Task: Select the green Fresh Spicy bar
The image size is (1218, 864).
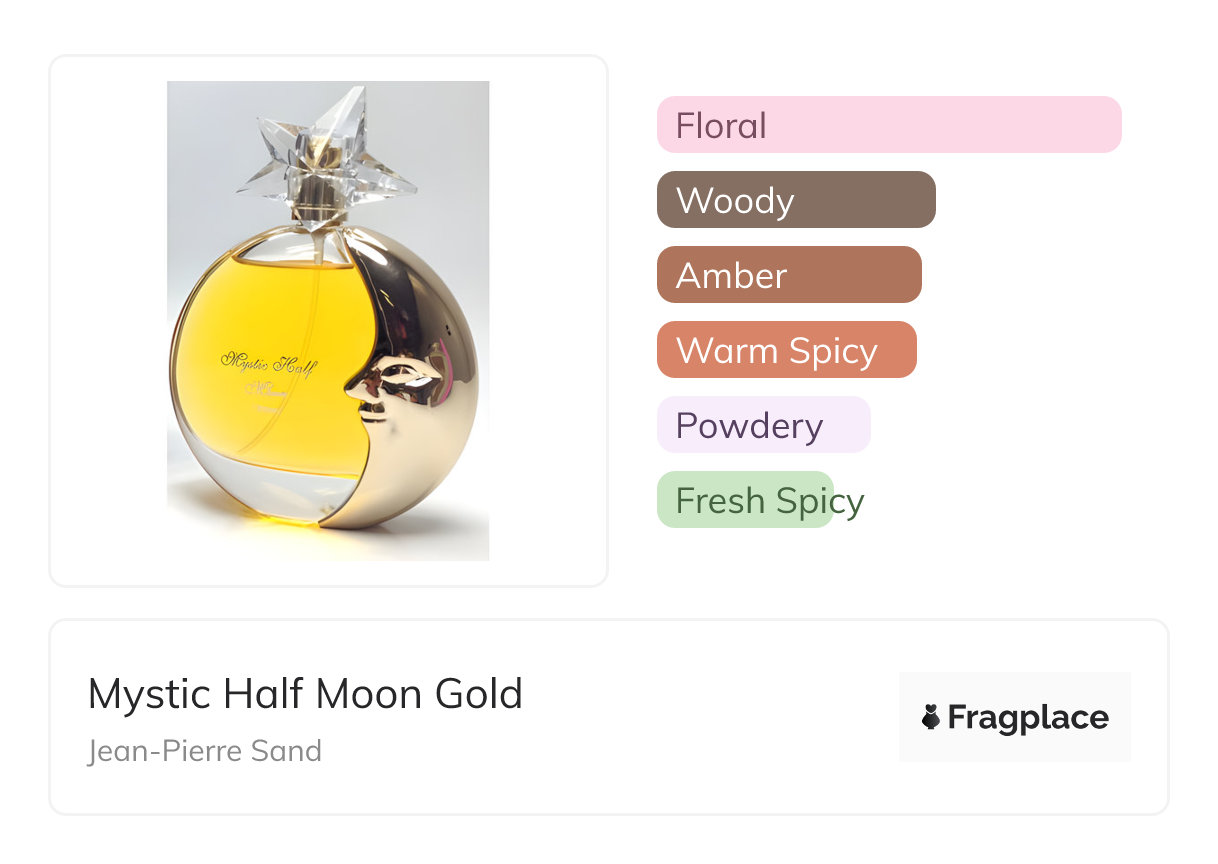Action: click(745, 500)
